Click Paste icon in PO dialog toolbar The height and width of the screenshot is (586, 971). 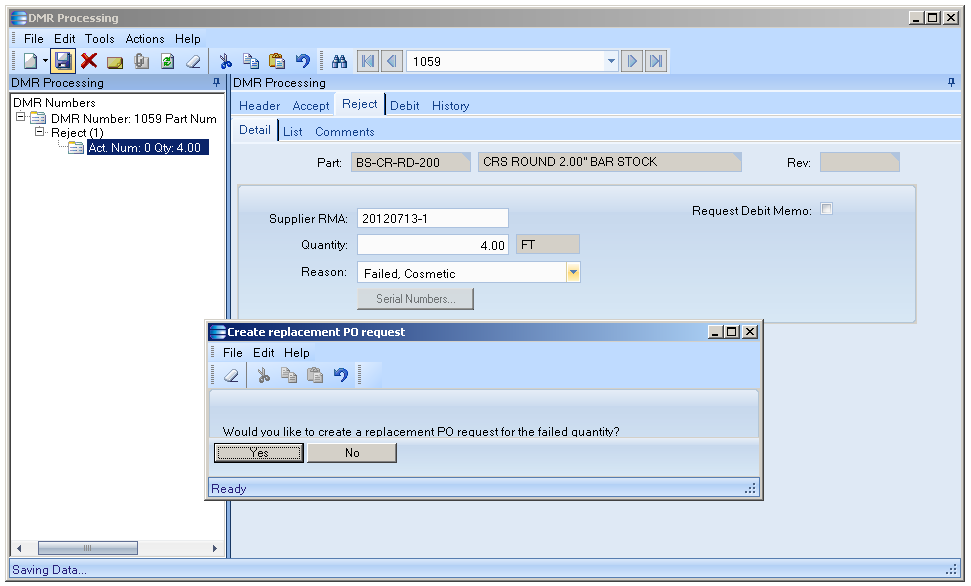pyautogui.click(x=315, y=375)
